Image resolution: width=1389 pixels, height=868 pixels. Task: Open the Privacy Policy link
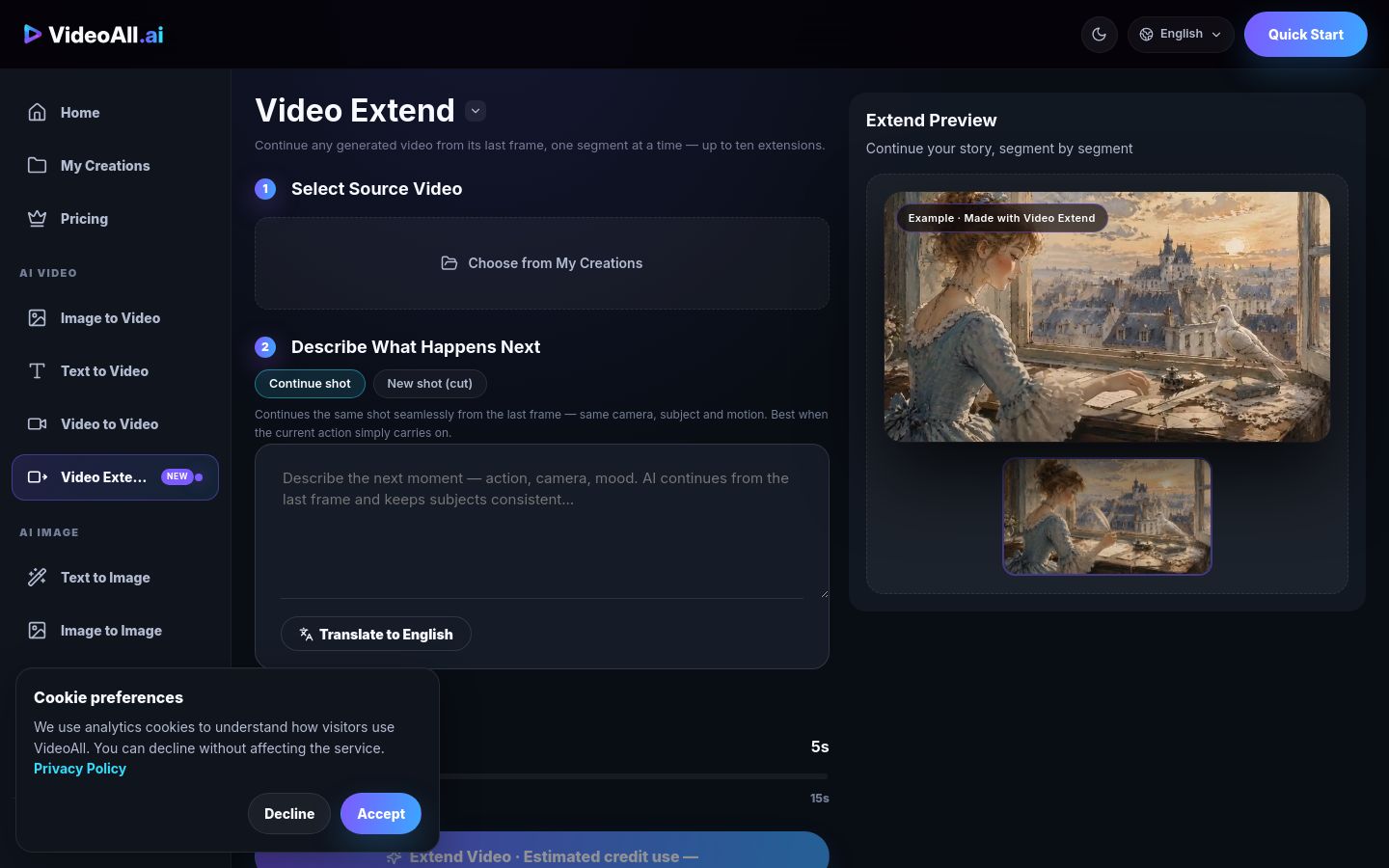[x=80, y=769]
